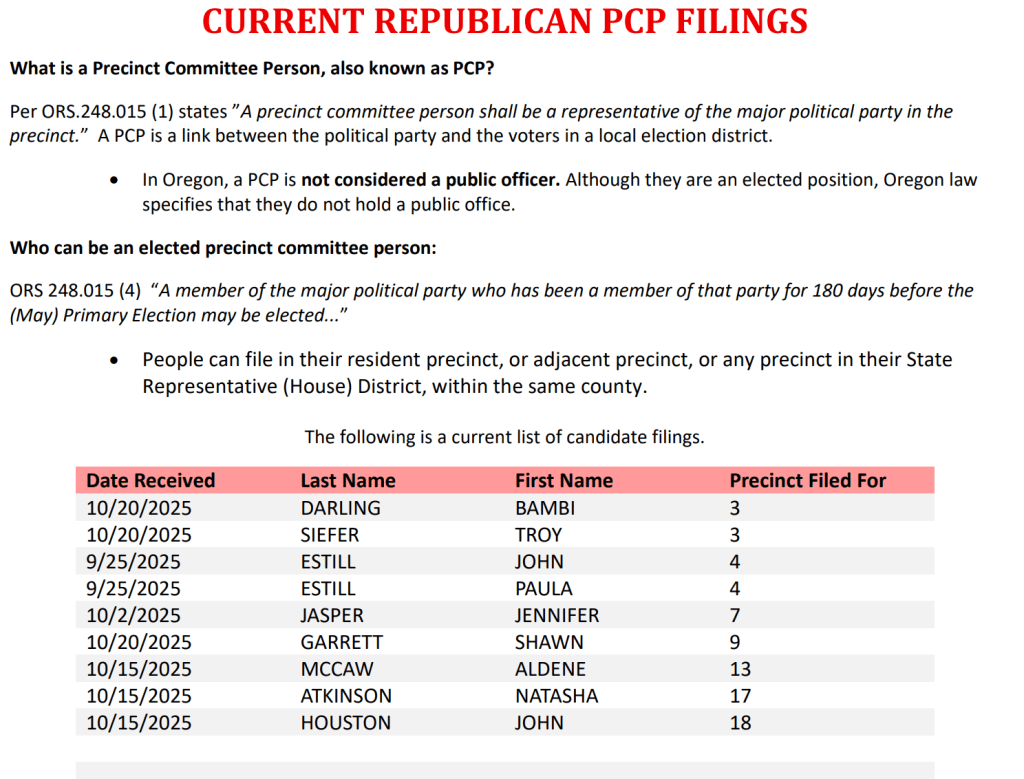This screenshot has width=1024, height=779.
Task: Select the 'Precinct Filed For' column header
Action: tap(808, 480)
